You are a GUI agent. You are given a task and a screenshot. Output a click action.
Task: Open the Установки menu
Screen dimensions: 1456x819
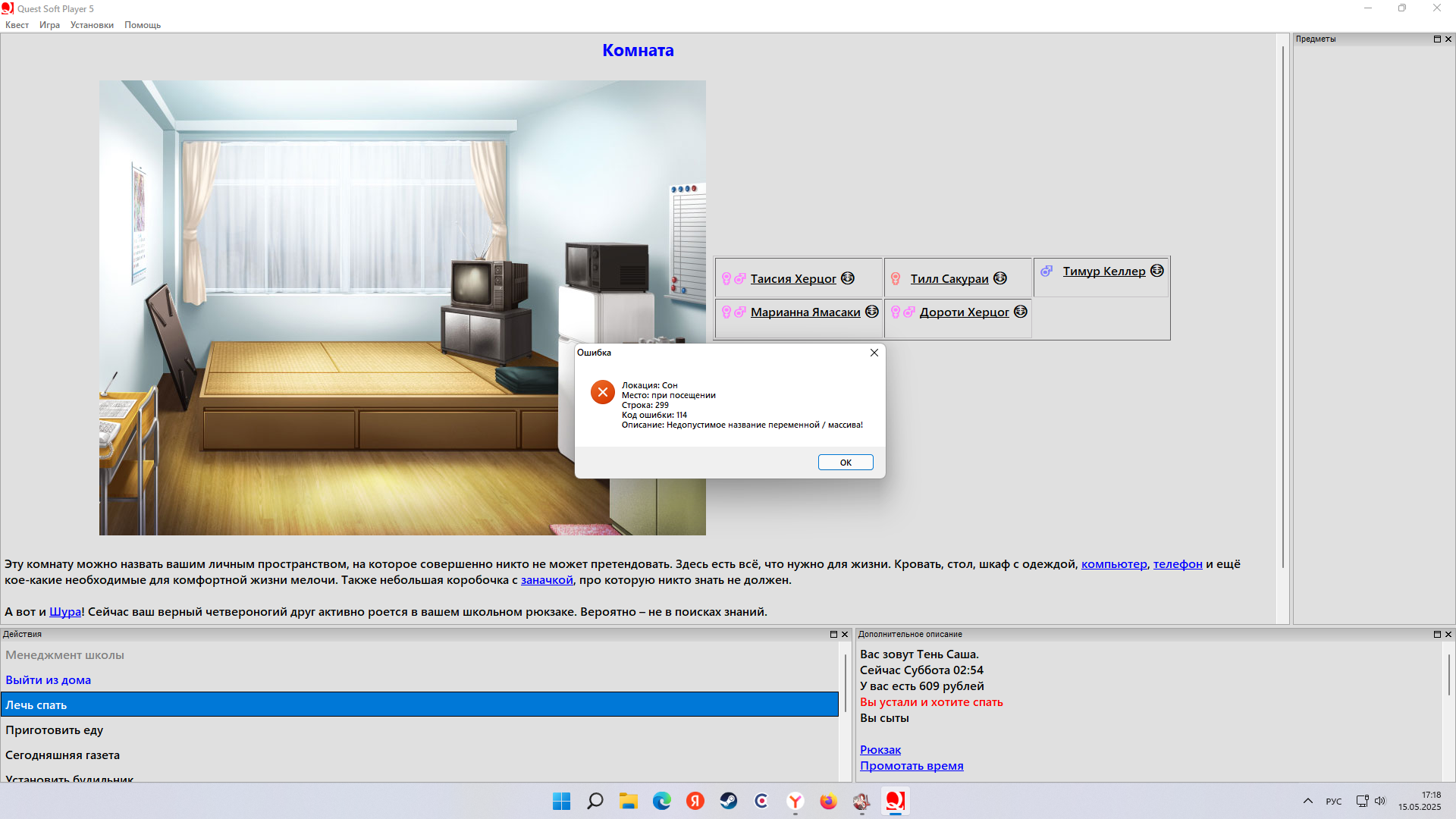pyautogui.click(x=92, y=25)
